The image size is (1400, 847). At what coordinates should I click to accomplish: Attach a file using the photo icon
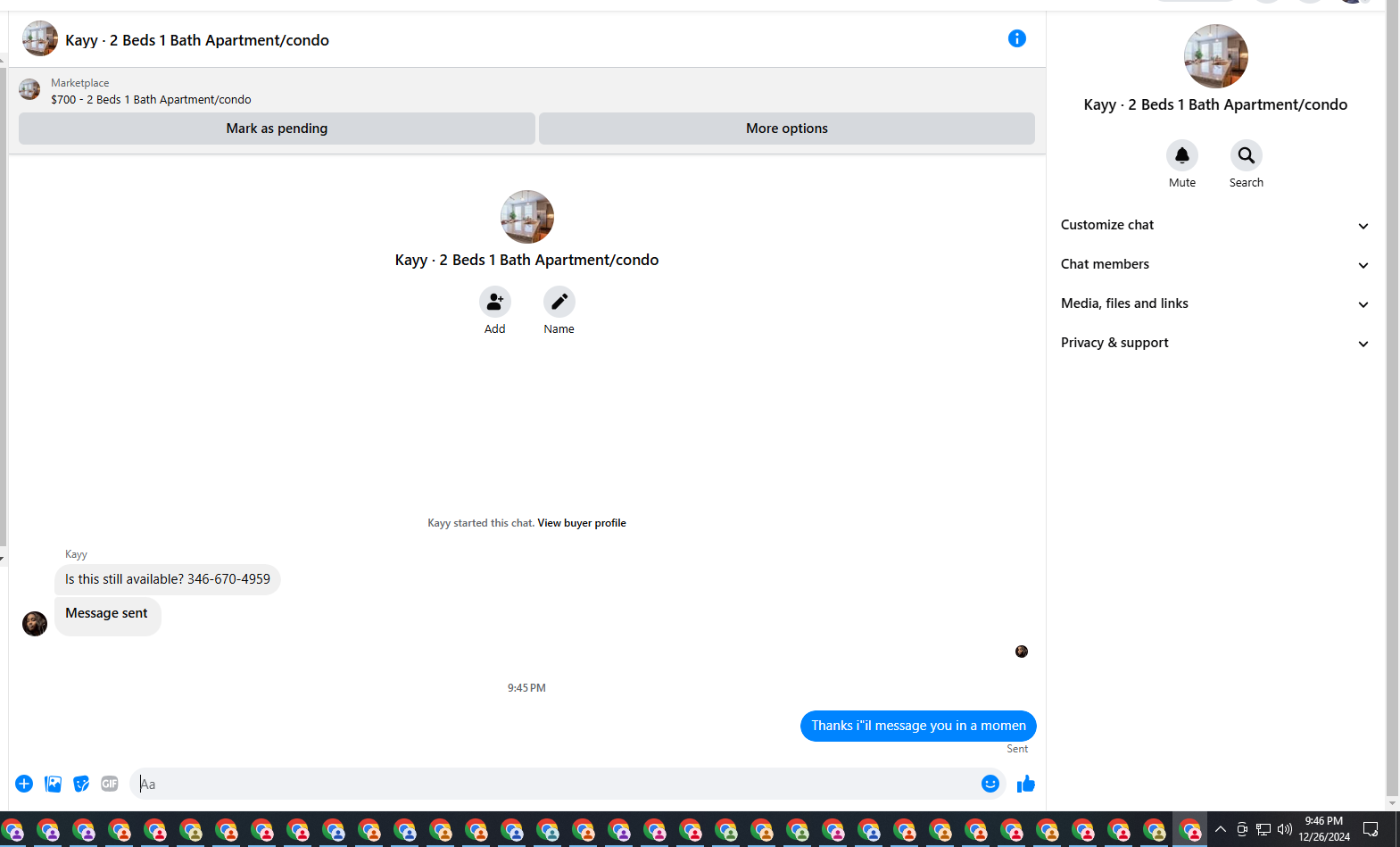click(x=53, y=784)
